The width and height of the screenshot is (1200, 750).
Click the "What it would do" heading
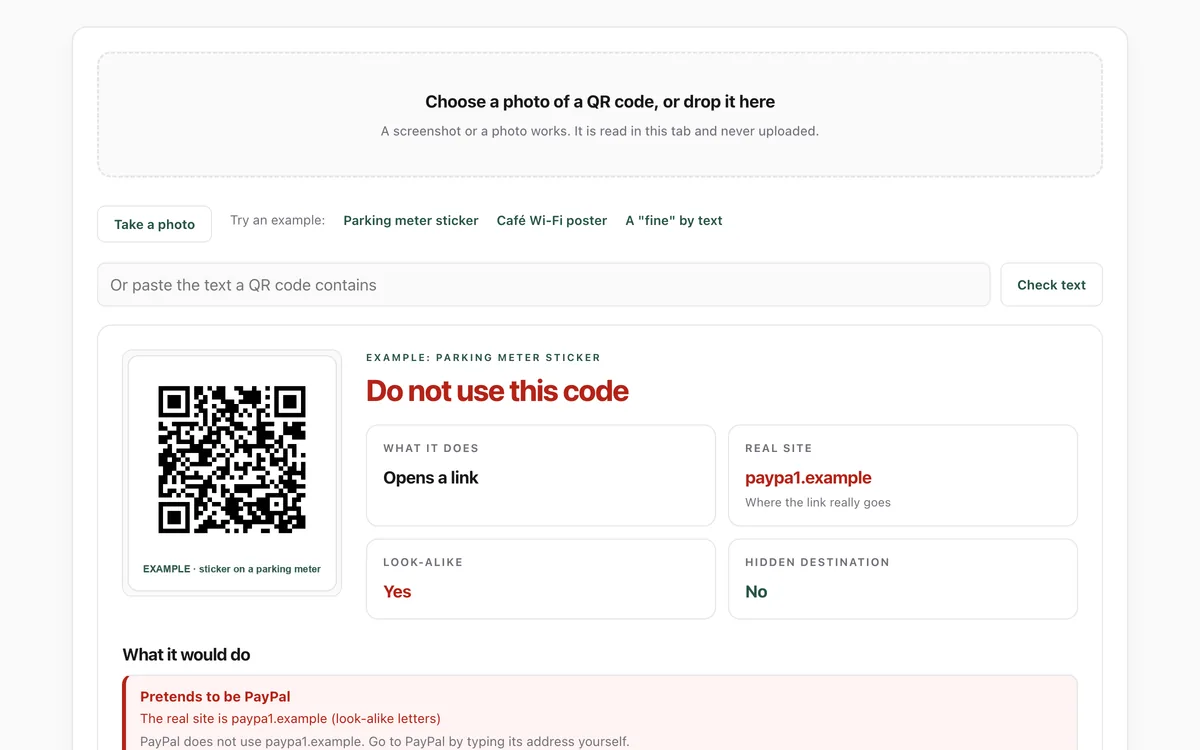186,655
